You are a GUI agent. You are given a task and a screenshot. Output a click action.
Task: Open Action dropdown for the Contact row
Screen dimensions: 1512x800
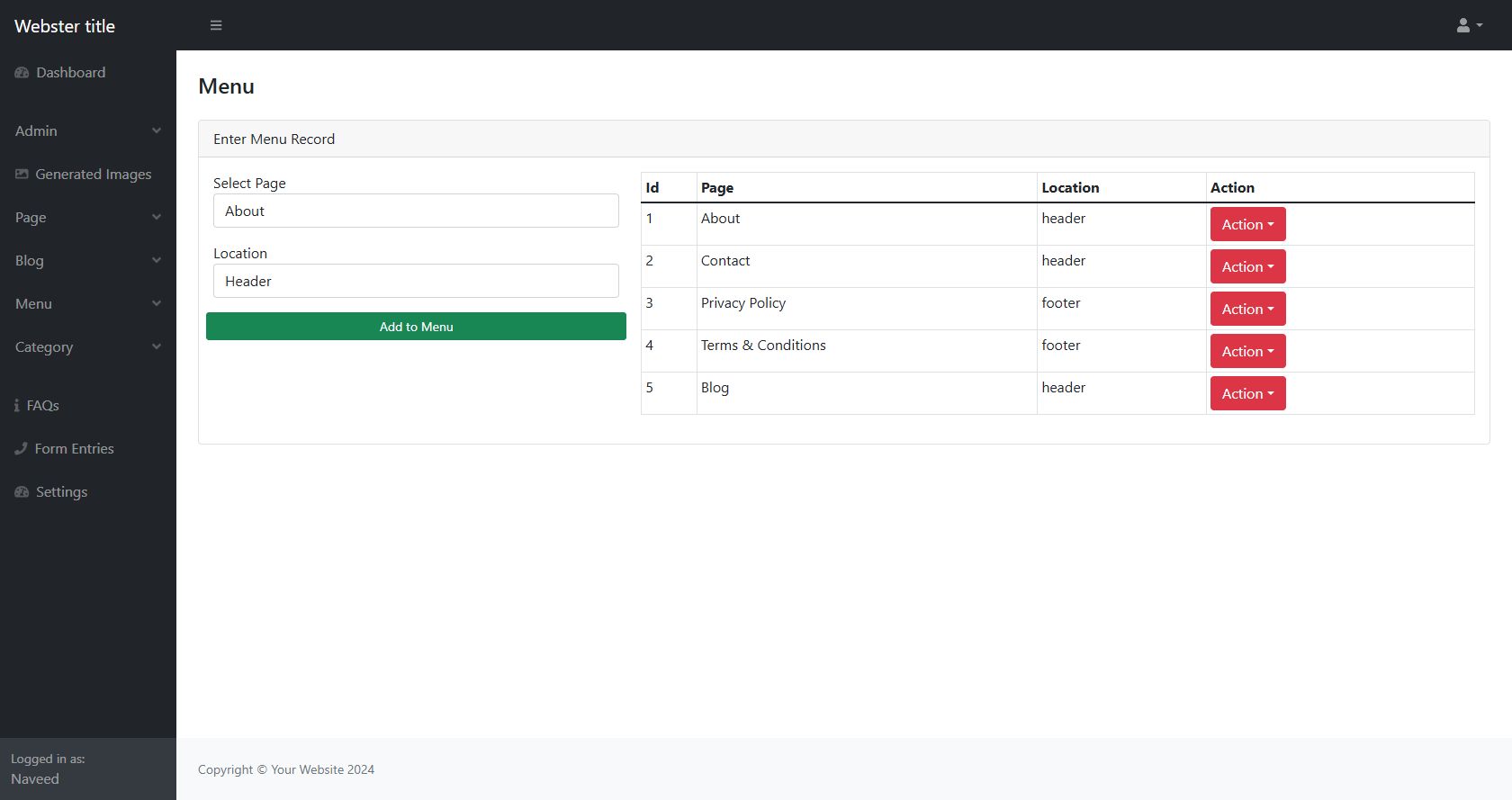click(1247, 266)
